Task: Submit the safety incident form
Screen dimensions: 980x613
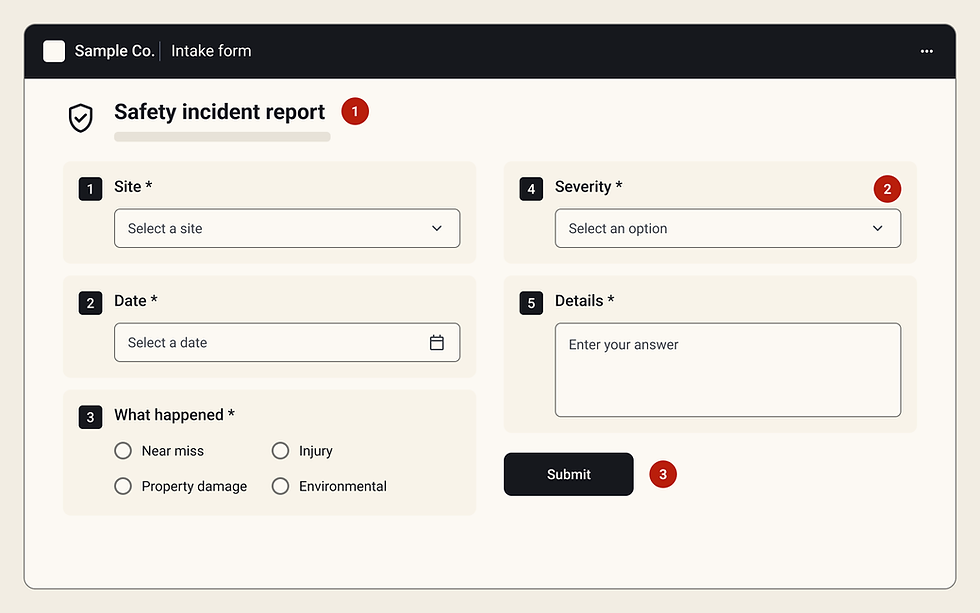Action: pos(569,474)
